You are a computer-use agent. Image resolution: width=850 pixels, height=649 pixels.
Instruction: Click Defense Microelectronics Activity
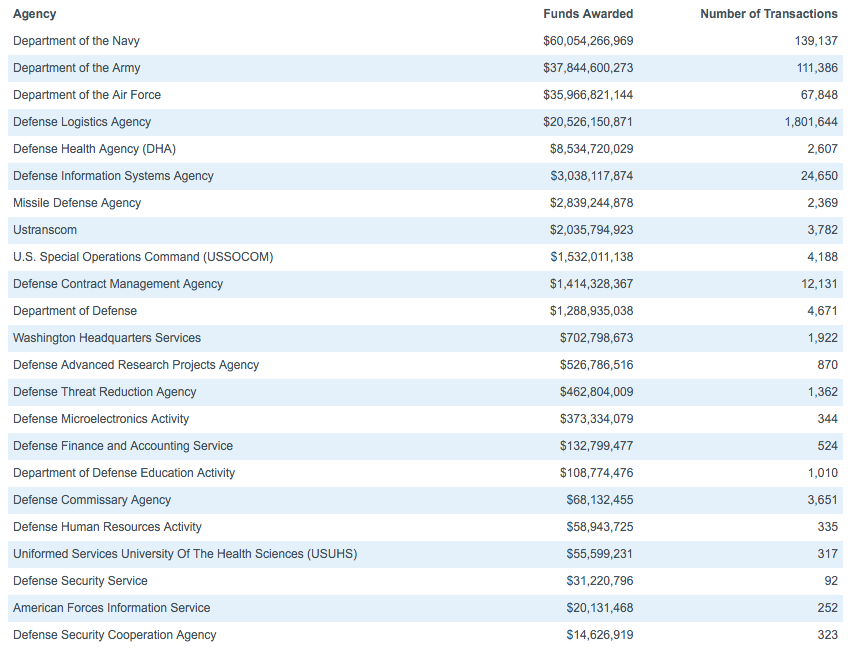[101, 419]
